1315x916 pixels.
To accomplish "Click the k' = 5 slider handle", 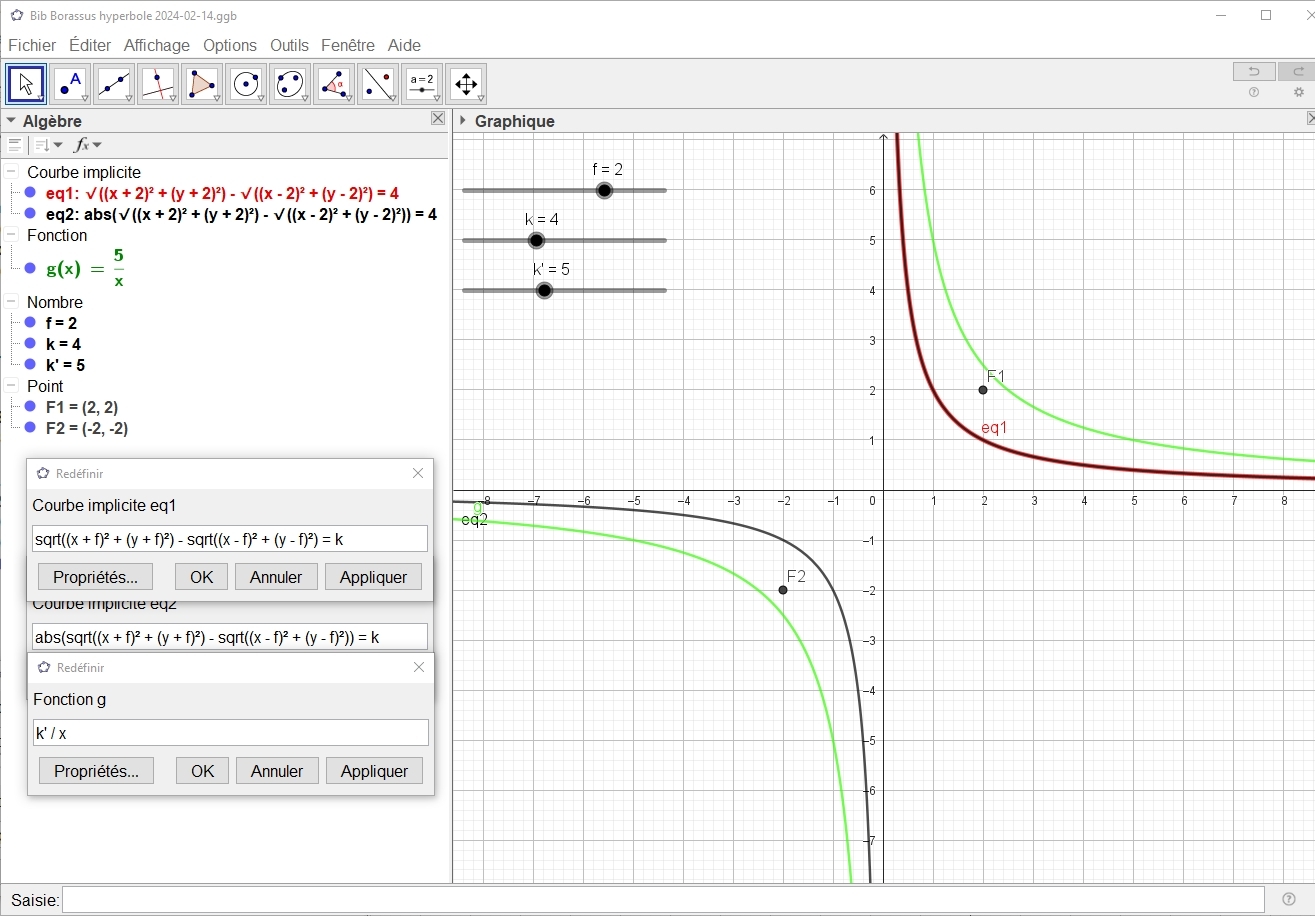I will point(544,290).
